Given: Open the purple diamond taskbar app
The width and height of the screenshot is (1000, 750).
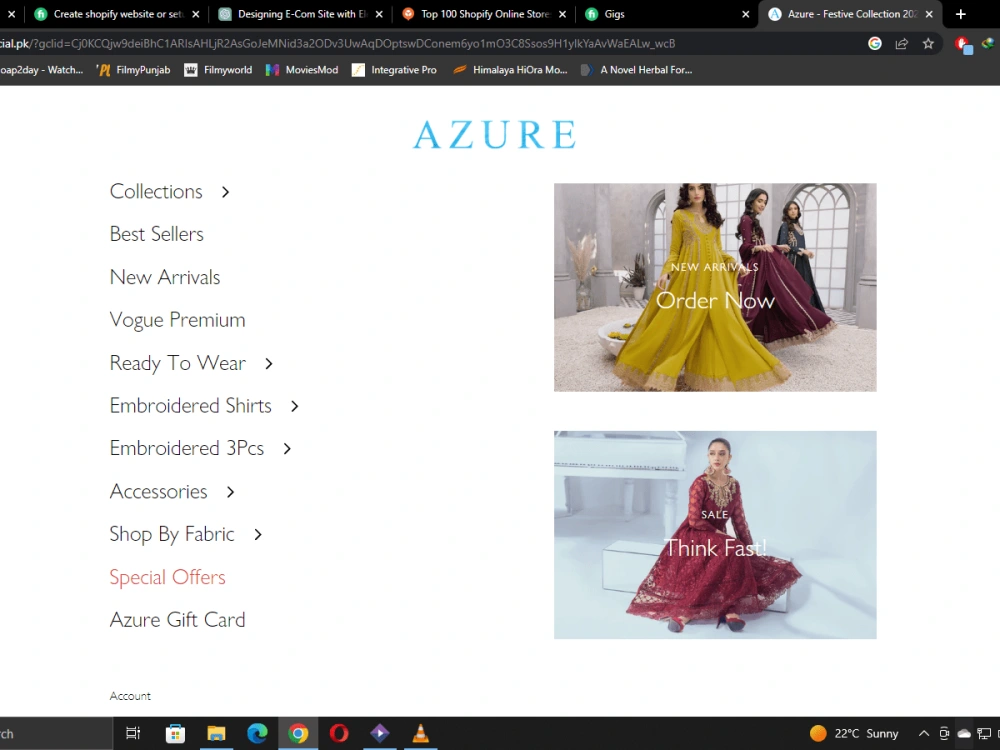Looking at the screenshot, I should 379,733.
